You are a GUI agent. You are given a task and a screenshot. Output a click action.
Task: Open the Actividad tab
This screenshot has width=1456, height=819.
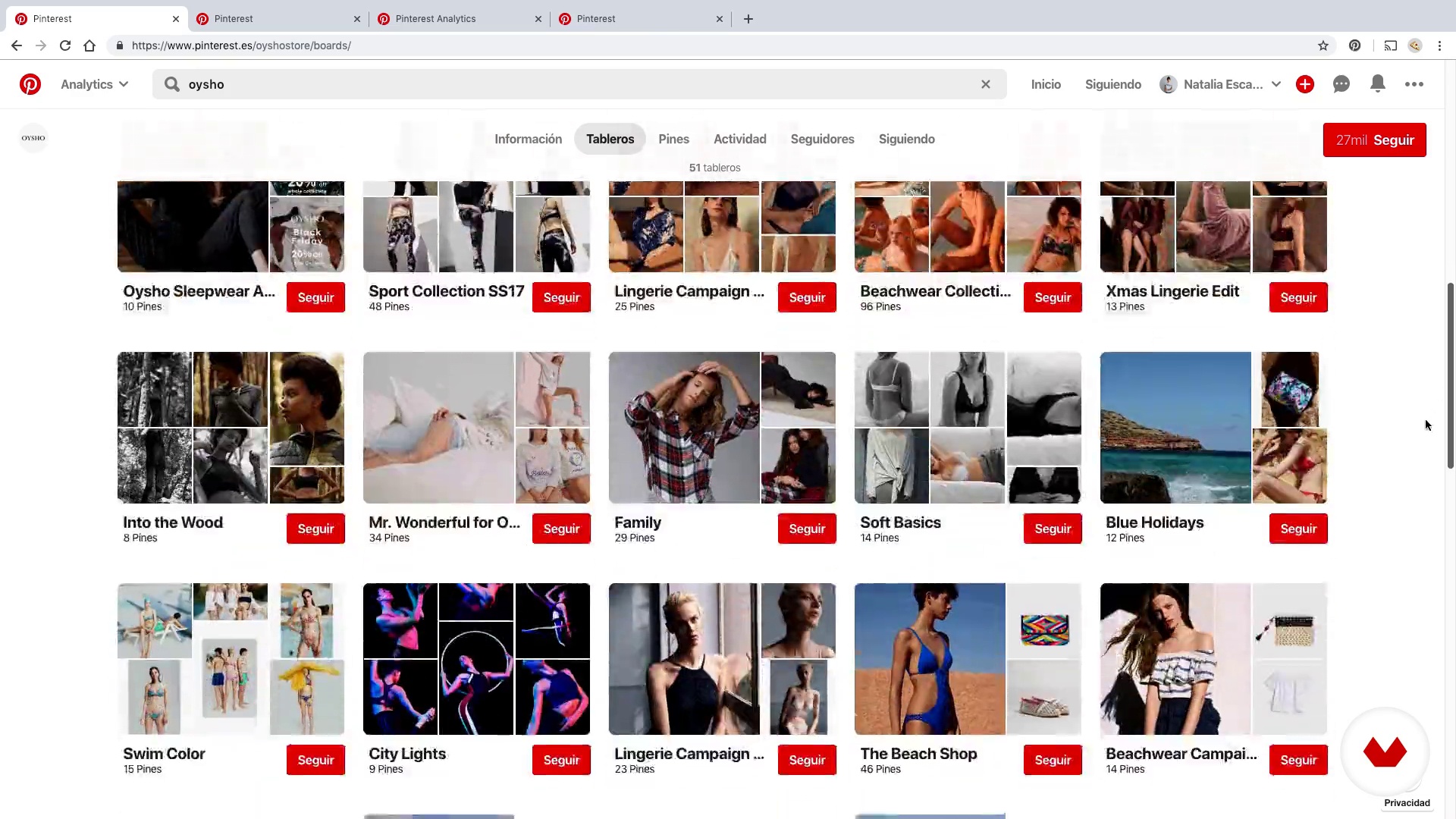(x=740, y=139)
